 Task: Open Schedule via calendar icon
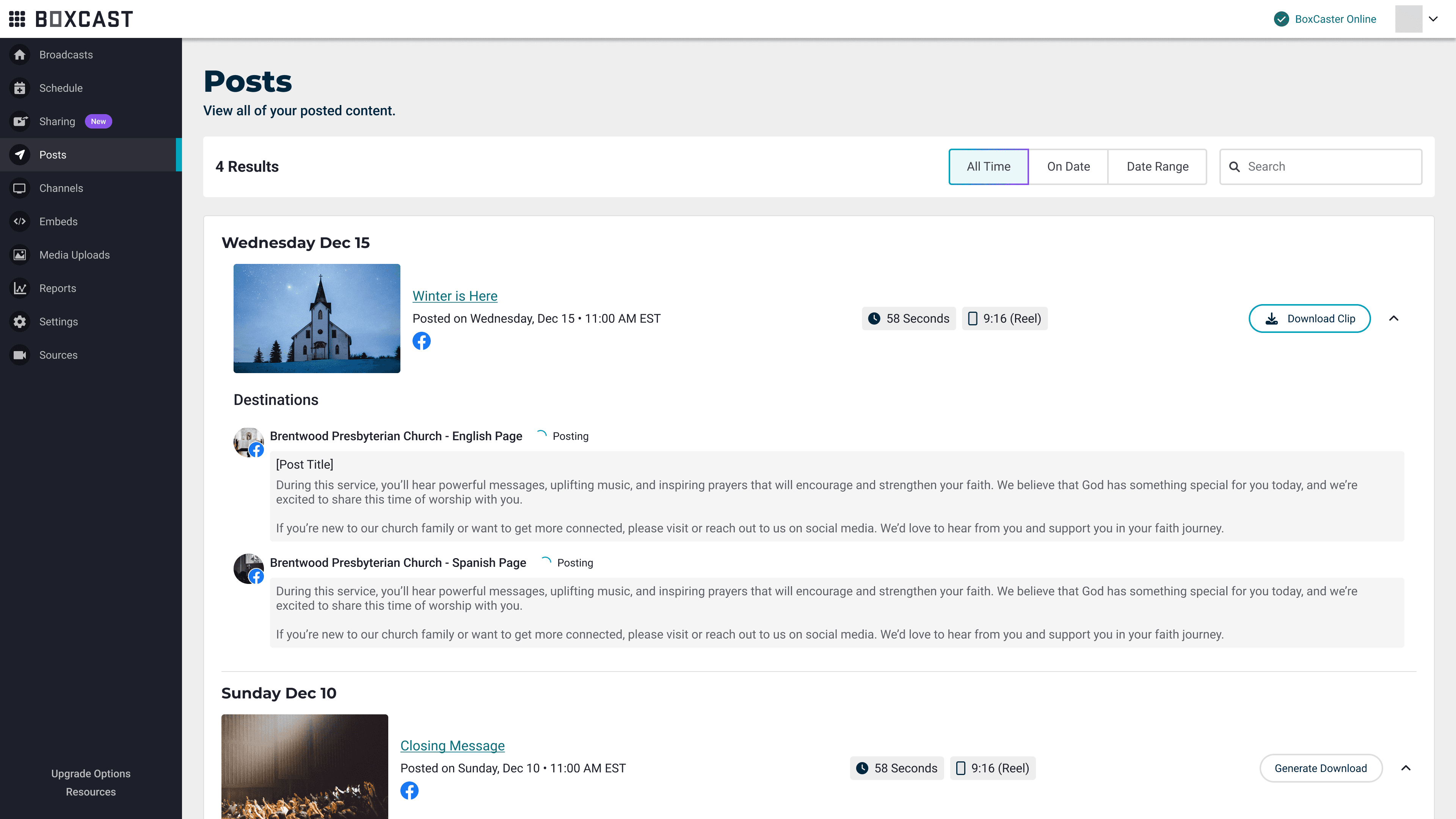coord(20,88)
